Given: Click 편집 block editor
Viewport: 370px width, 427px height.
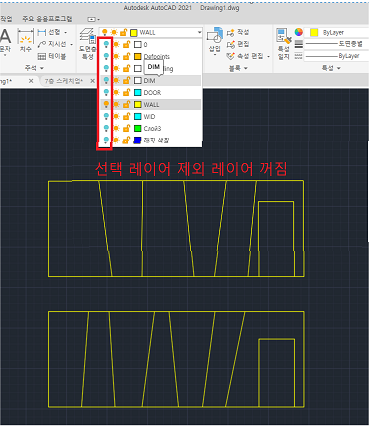Looking at the screenshot, I should (x=238, y=44).
